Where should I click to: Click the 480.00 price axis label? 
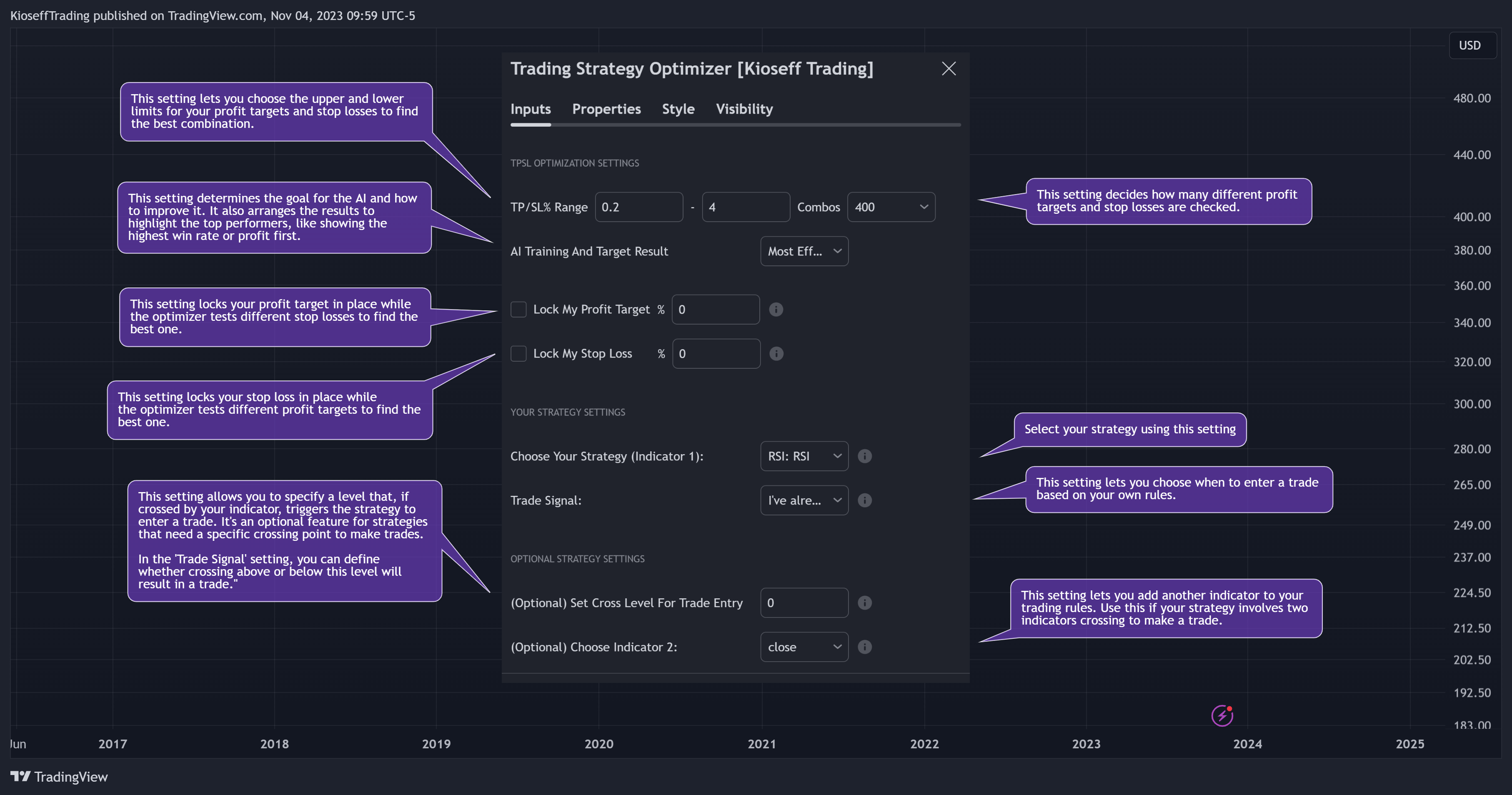[1472, 98]
